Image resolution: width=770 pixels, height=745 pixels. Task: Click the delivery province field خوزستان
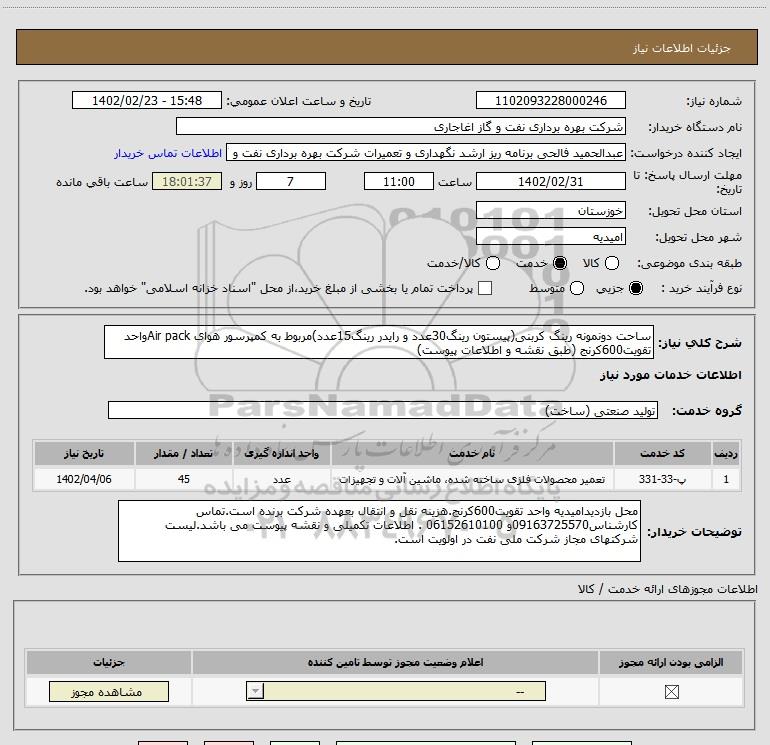pyautogui.click(x=550, y=211)
